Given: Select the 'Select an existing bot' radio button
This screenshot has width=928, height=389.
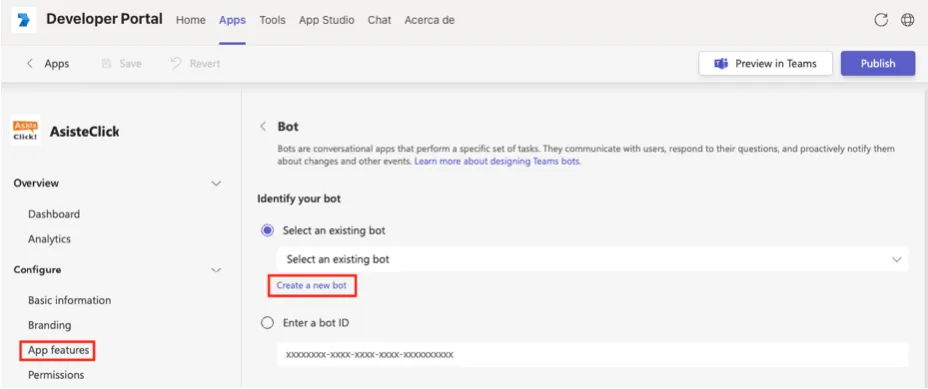Looking at the screenshot, I should point(268,230).
